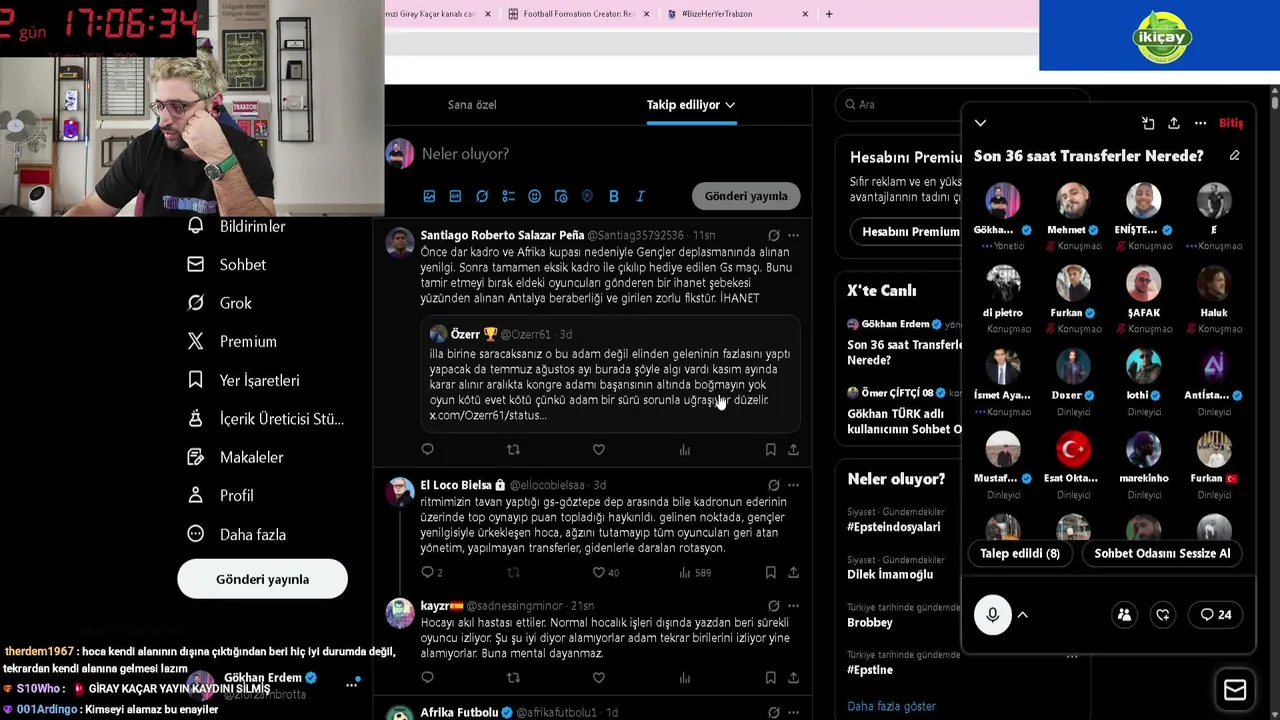Like Santiago Roberto Salazar Peña's post
1280x720 pixels.
(x=598, y=450)
